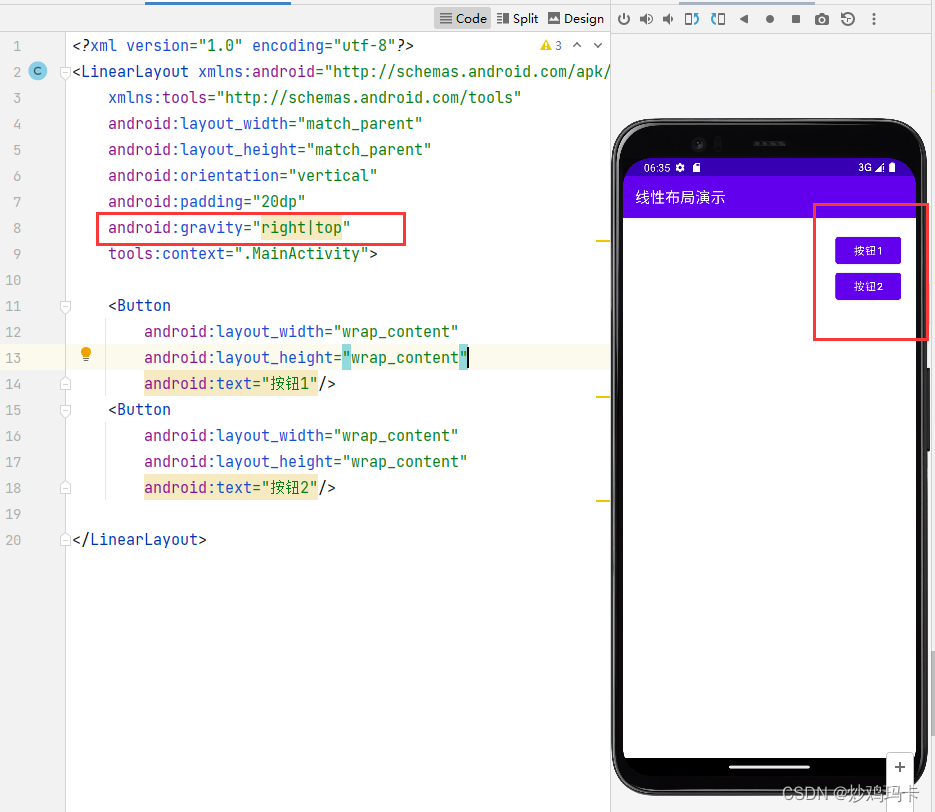Image resolution: width=935 pixels, height=812 pixels.
Task: Click warning stripe marker beside line 18
Action: 603,501
